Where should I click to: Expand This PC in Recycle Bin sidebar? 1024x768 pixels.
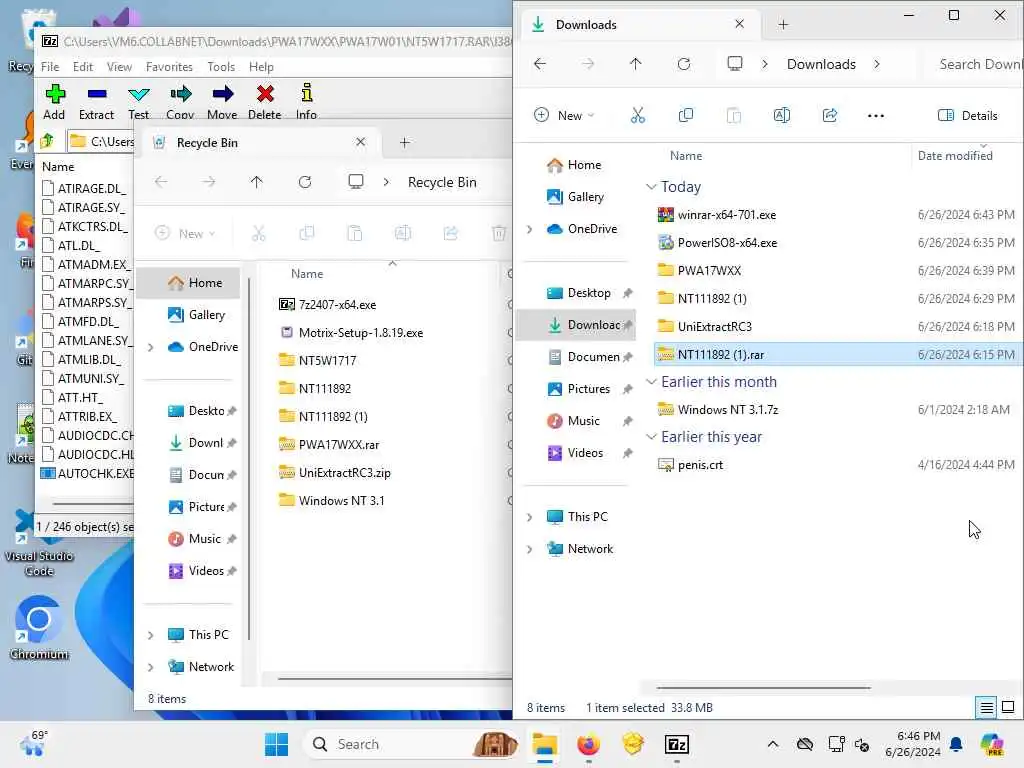click(151, 635)
